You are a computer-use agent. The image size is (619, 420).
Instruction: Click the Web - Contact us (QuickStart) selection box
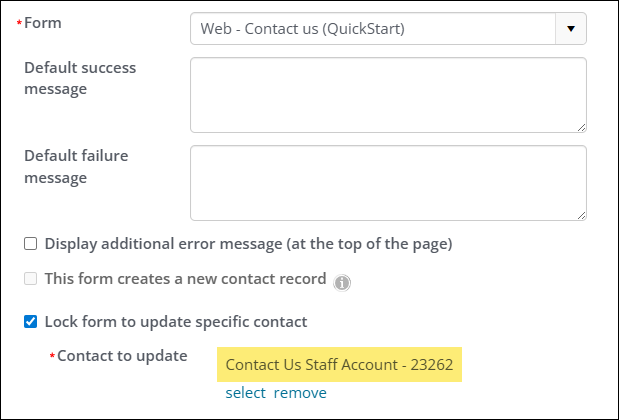[x=372, y=29]
